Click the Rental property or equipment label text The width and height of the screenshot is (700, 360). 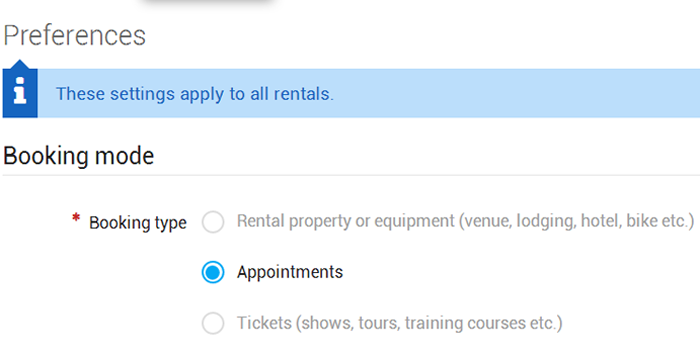click(466, 221)
